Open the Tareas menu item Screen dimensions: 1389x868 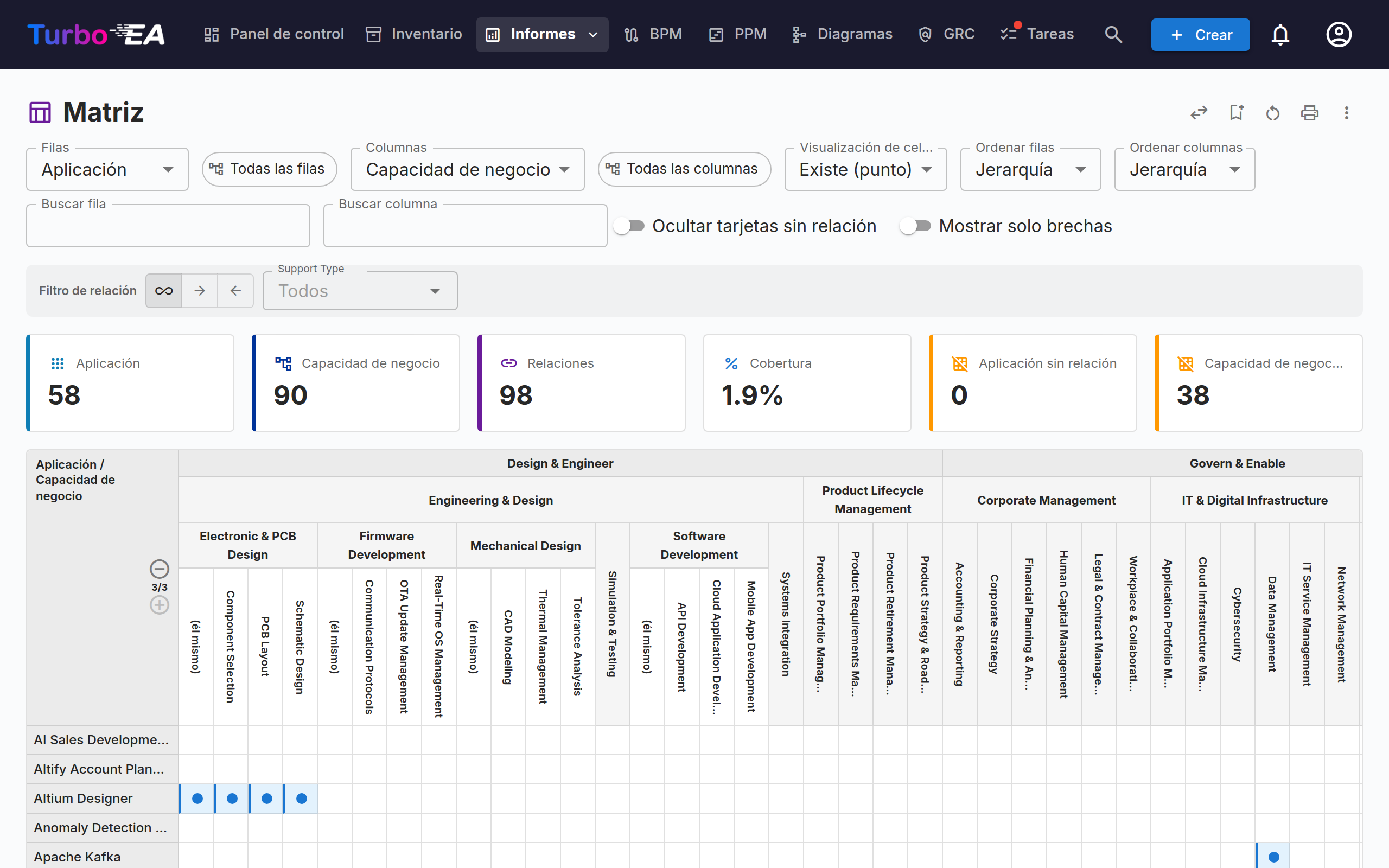point(1036,34)
